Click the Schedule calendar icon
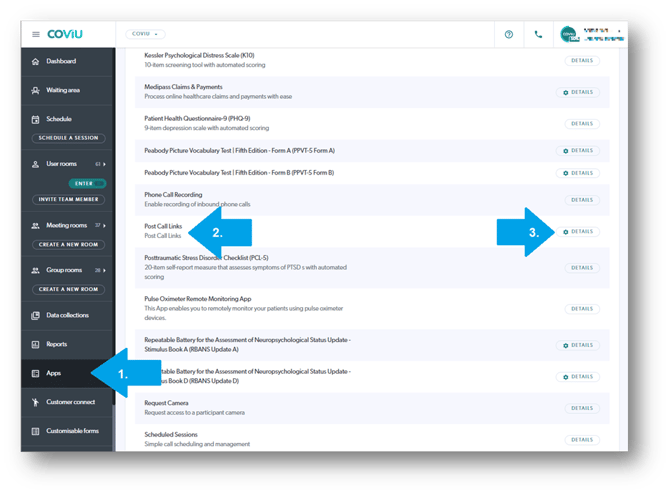The image size is (670, 494). 36,118
